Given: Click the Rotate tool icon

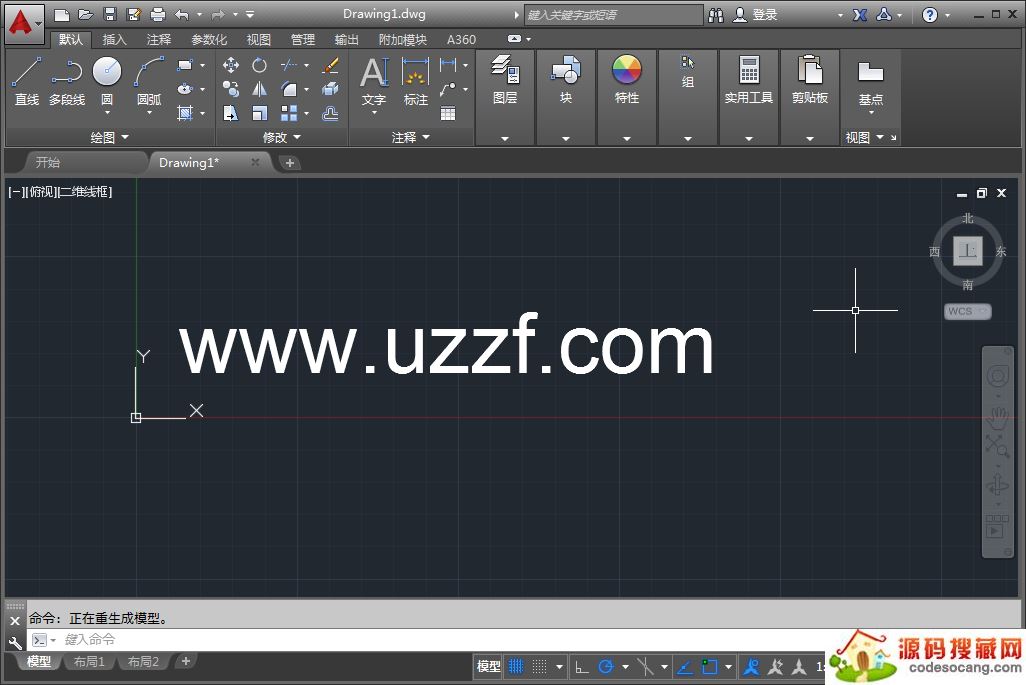Looking at the screenshot, I should tap(259, 65).
